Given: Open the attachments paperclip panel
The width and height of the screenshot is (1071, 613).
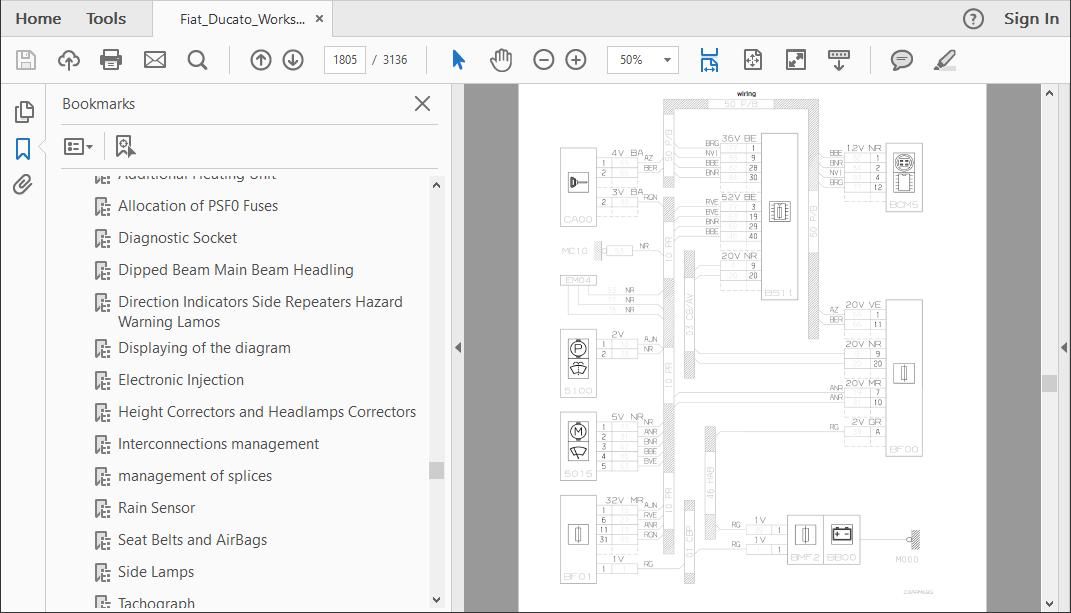Looking at the screenshot, I should 23,185.
